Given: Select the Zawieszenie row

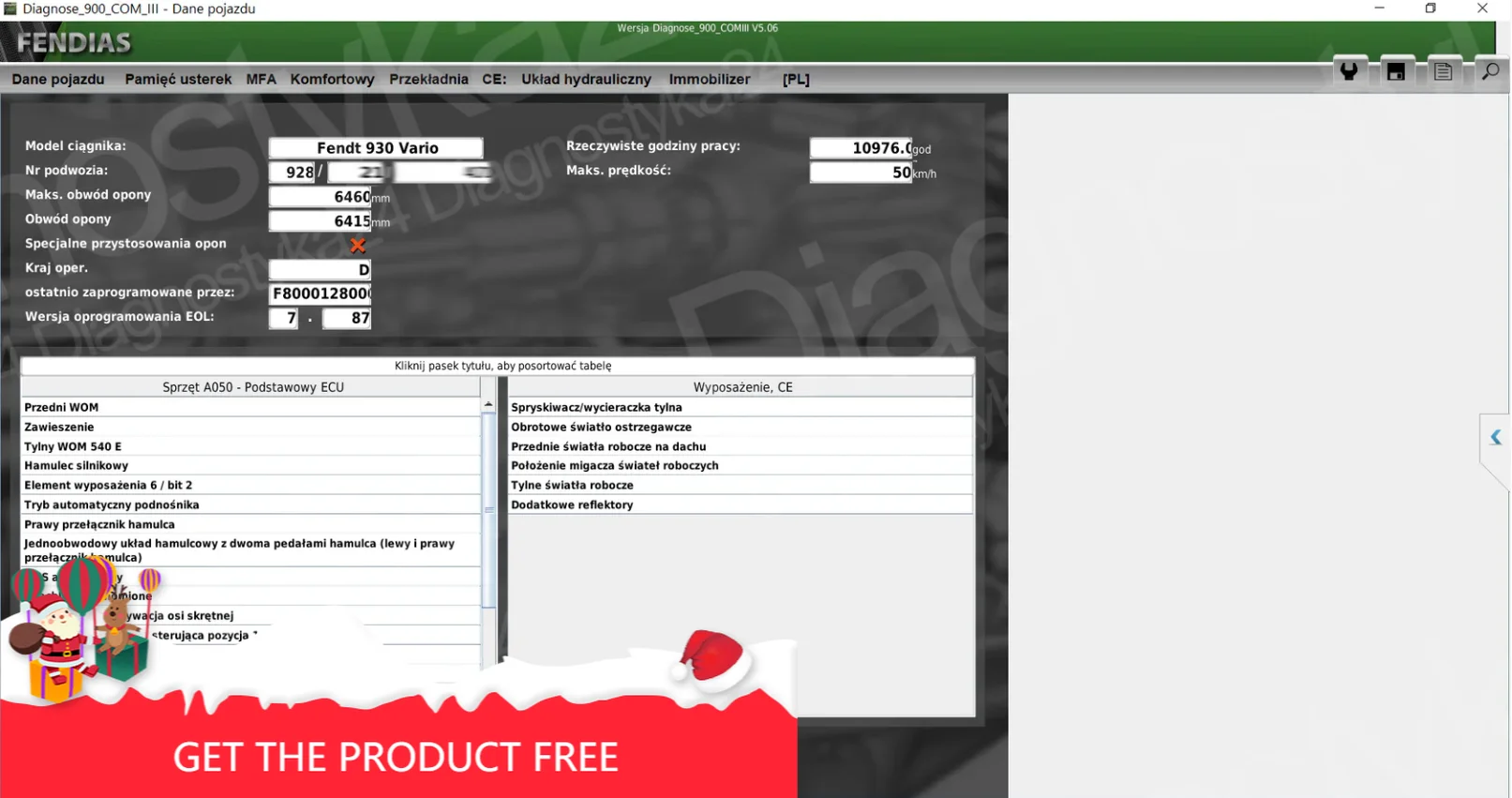Looking at the screenshot, I should point(251,427).
